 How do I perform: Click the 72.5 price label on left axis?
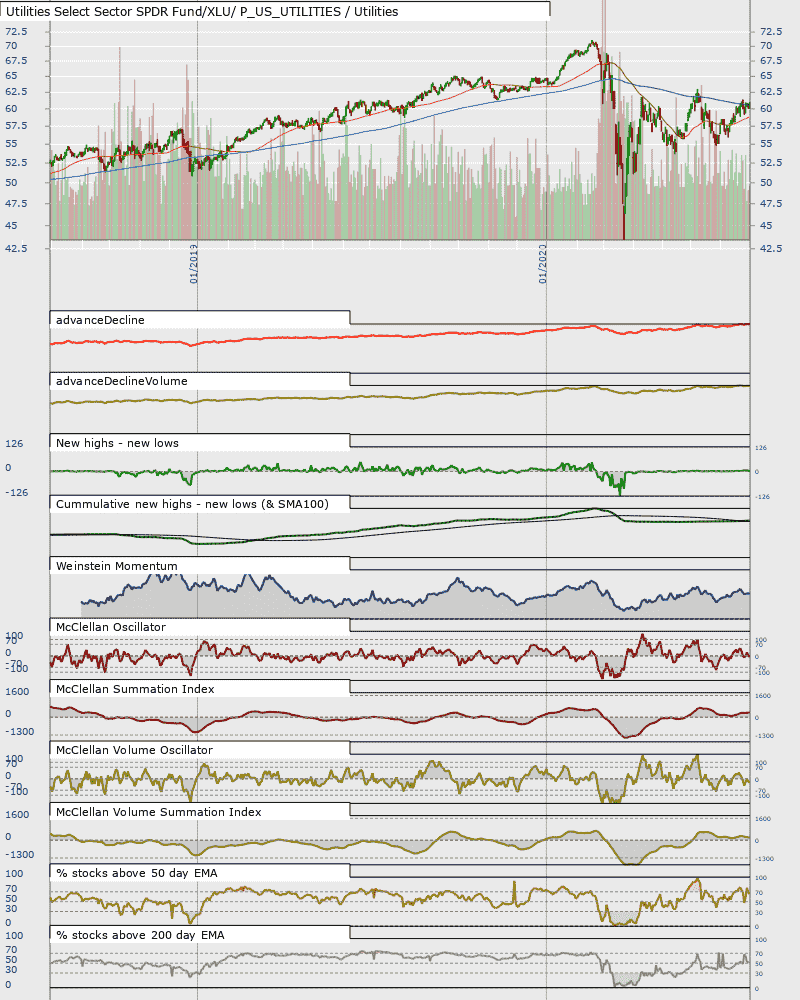click(x=16, y=31)
